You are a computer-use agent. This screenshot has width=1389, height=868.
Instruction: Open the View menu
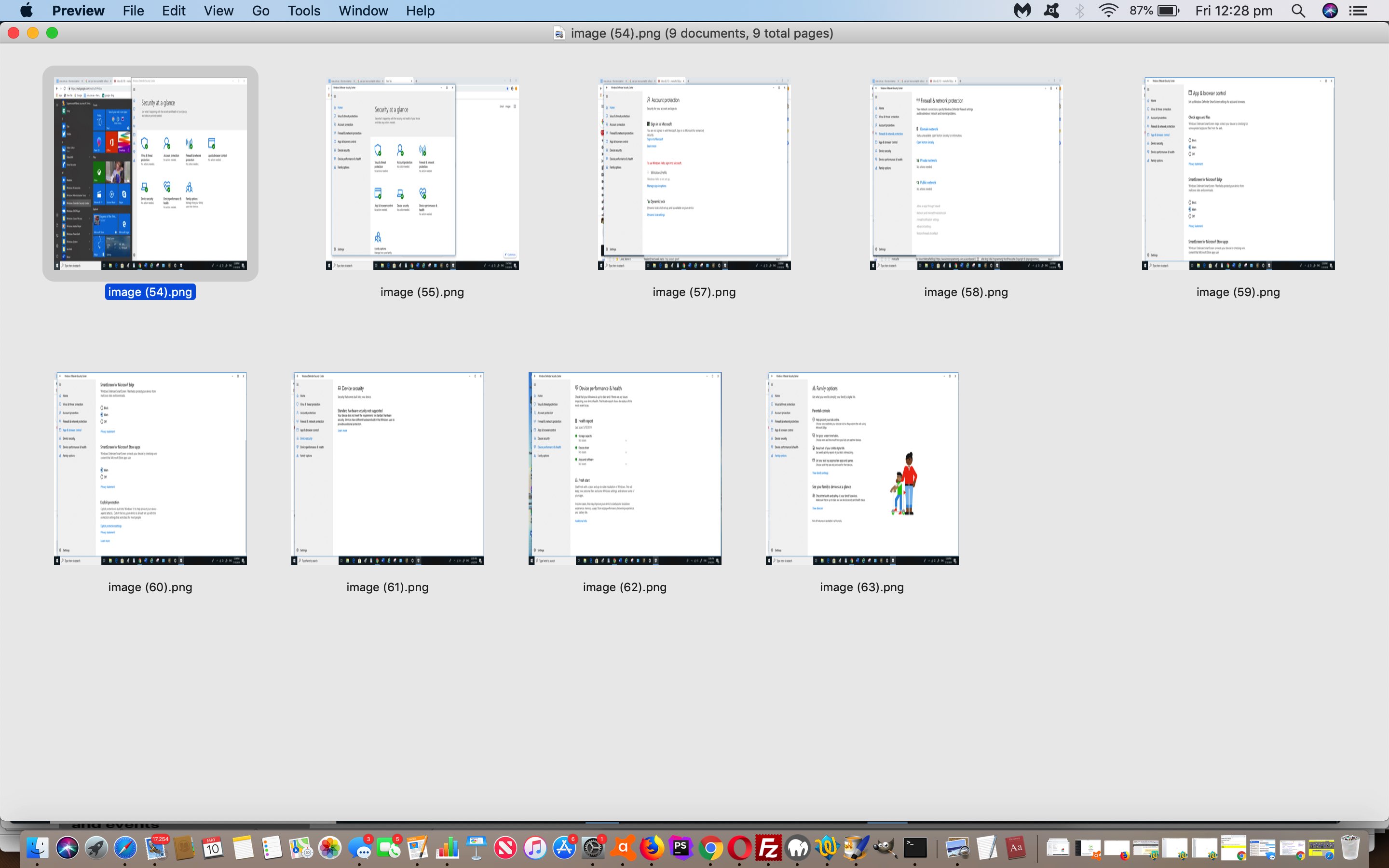[218, 11]
